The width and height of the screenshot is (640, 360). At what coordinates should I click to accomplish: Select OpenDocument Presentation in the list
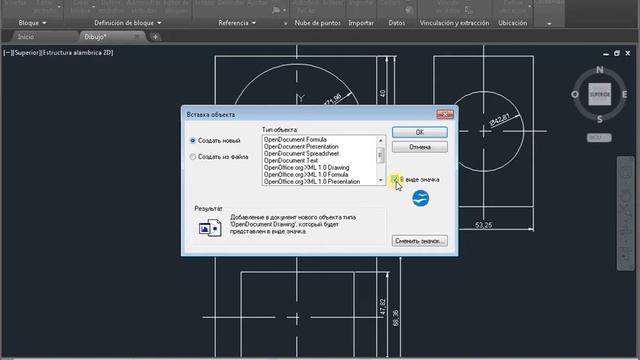click(x=301, y=147)
